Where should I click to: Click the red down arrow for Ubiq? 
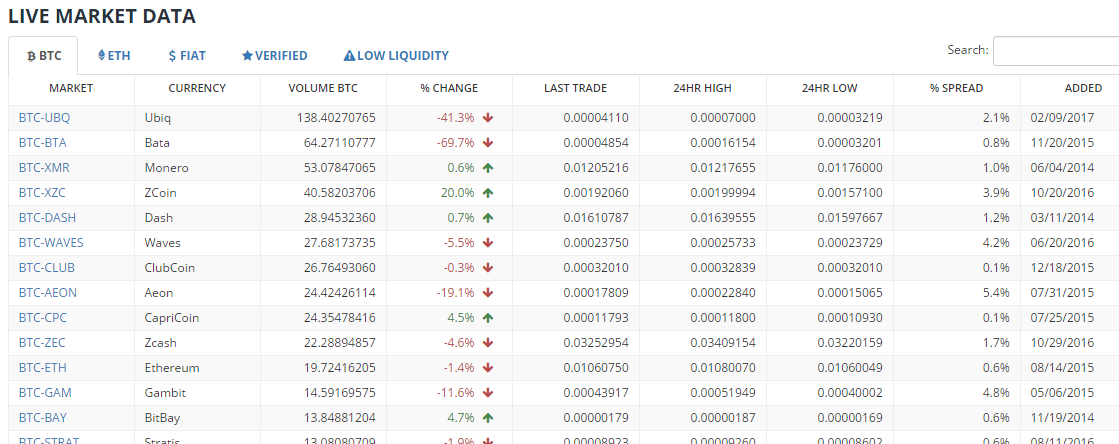pos(488,118)
